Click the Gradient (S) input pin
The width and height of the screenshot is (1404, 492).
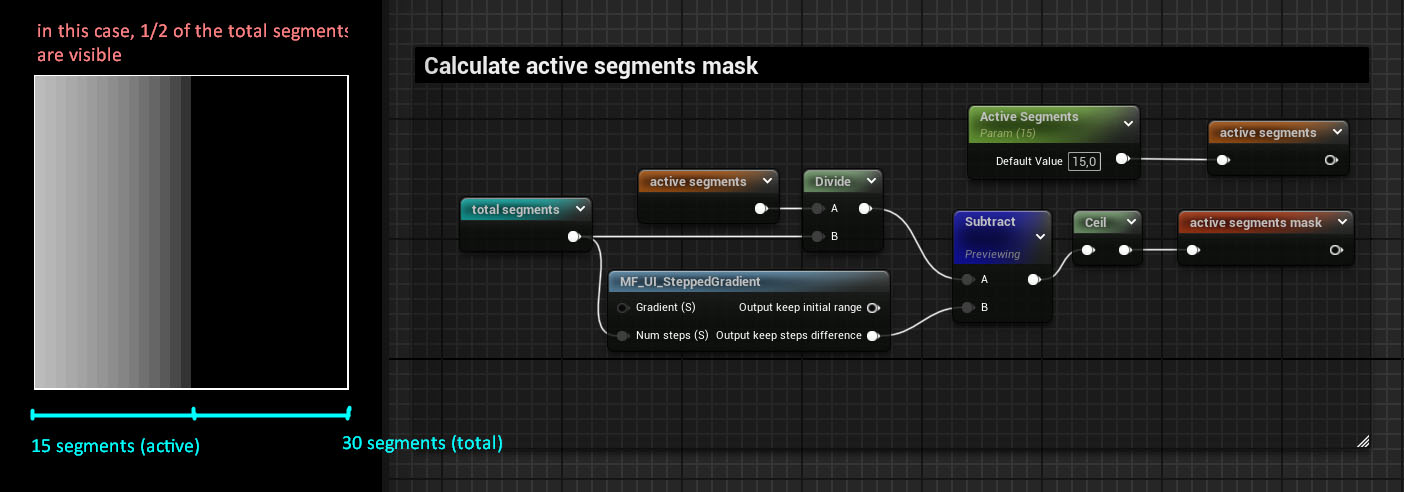click(623, 307)
